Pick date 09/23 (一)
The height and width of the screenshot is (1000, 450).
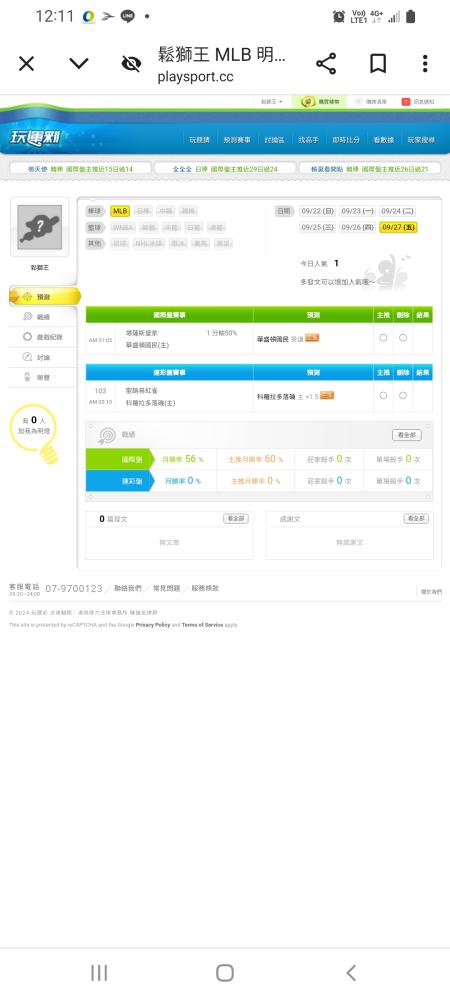357,211
